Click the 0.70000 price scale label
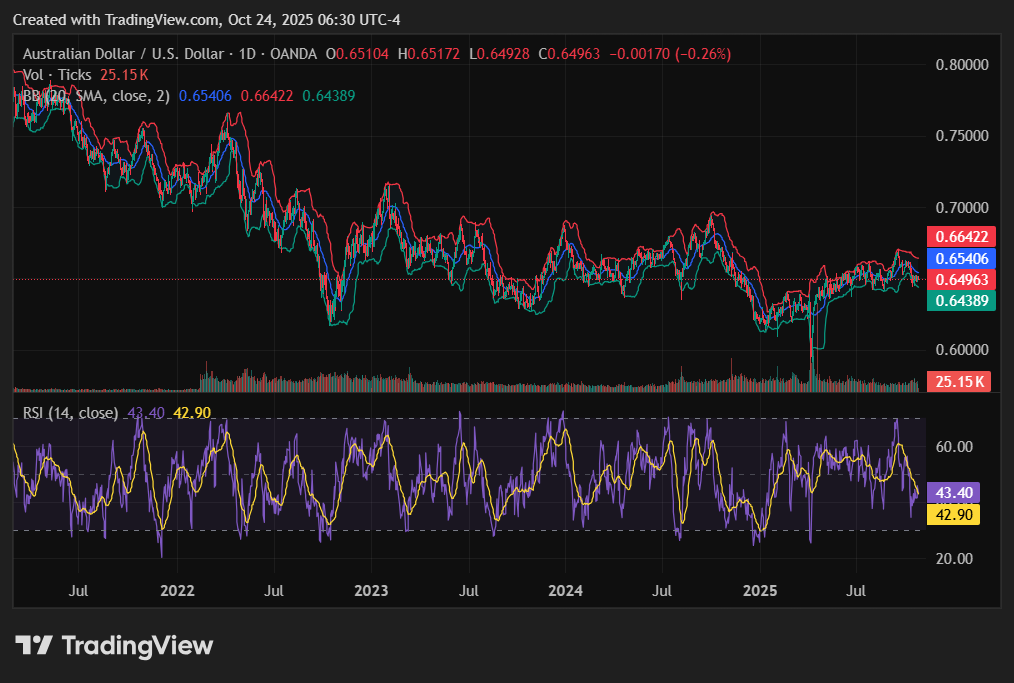1014x683 pixels. (962, 208)
